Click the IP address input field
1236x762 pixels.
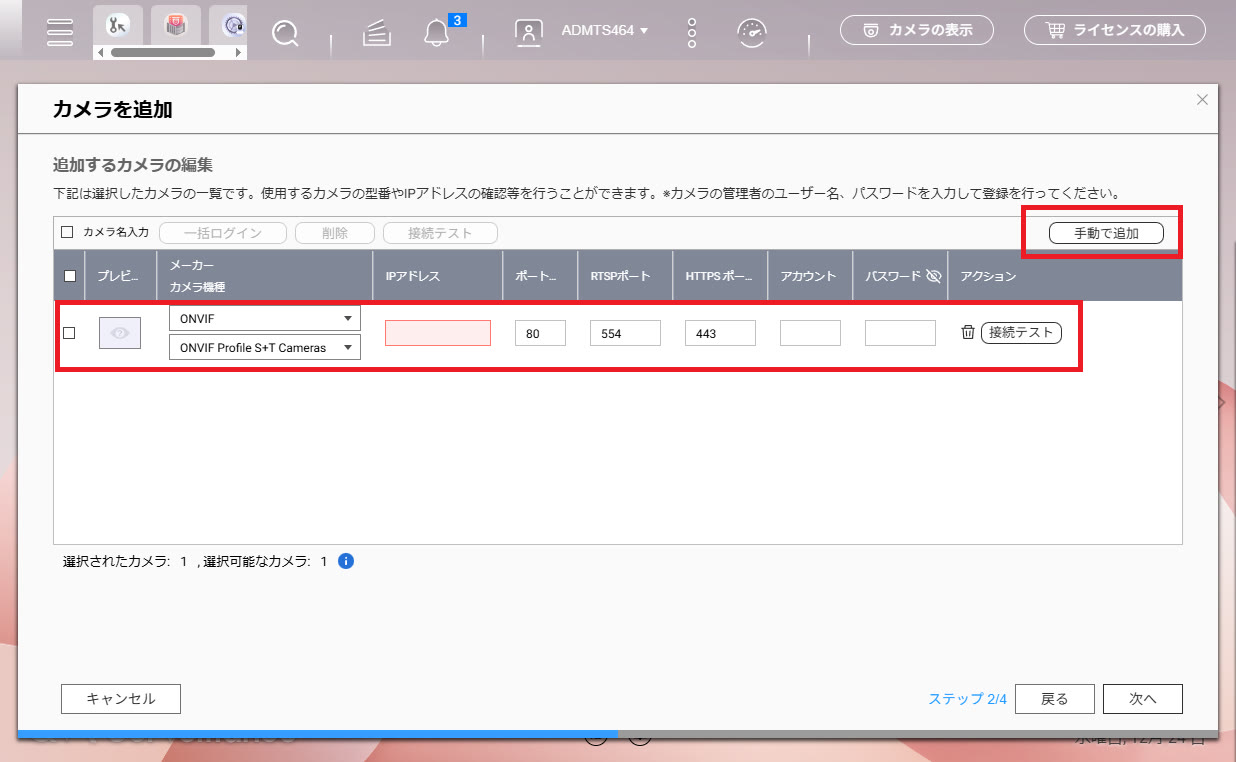[438, 333]
